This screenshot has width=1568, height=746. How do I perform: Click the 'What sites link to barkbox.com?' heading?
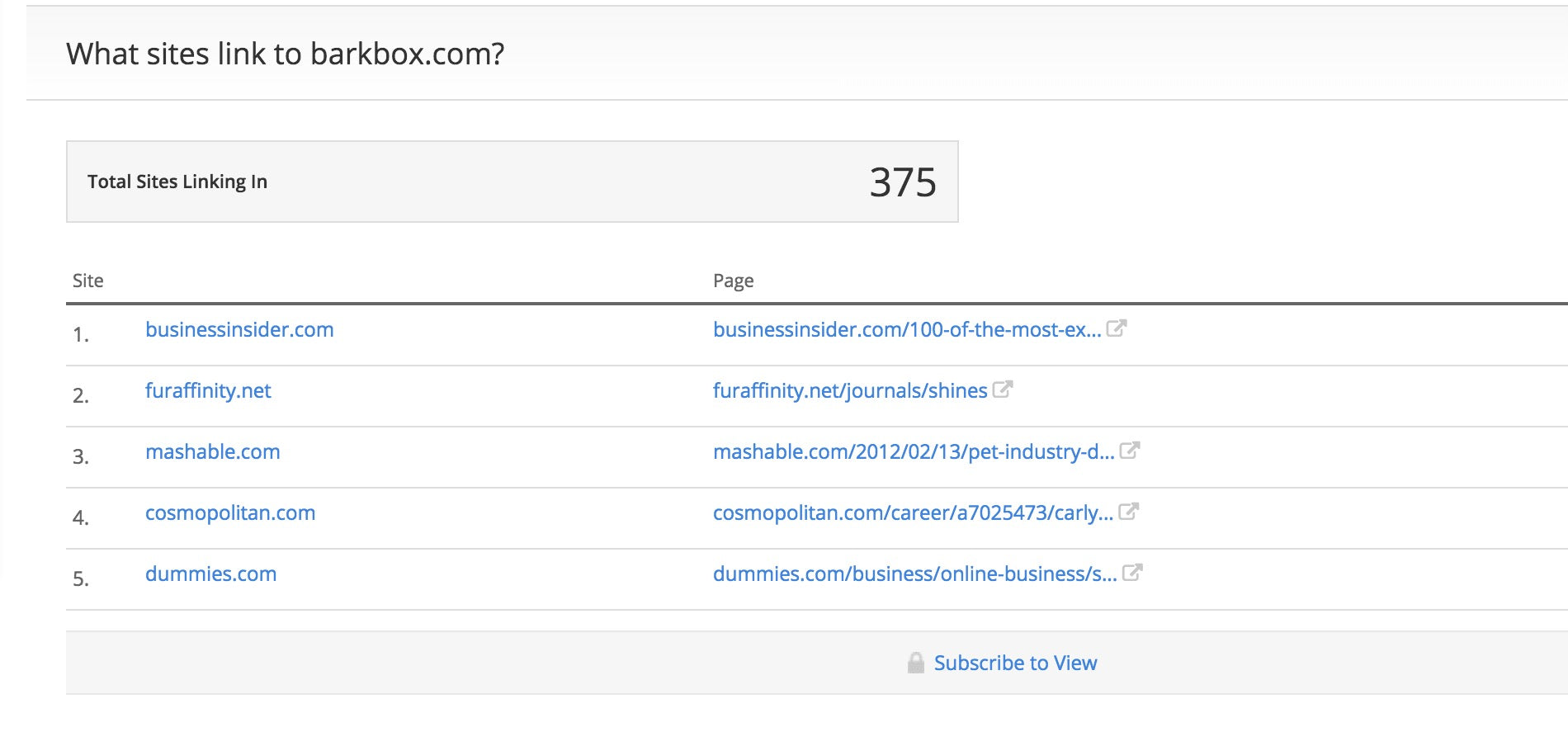point(286,54)
